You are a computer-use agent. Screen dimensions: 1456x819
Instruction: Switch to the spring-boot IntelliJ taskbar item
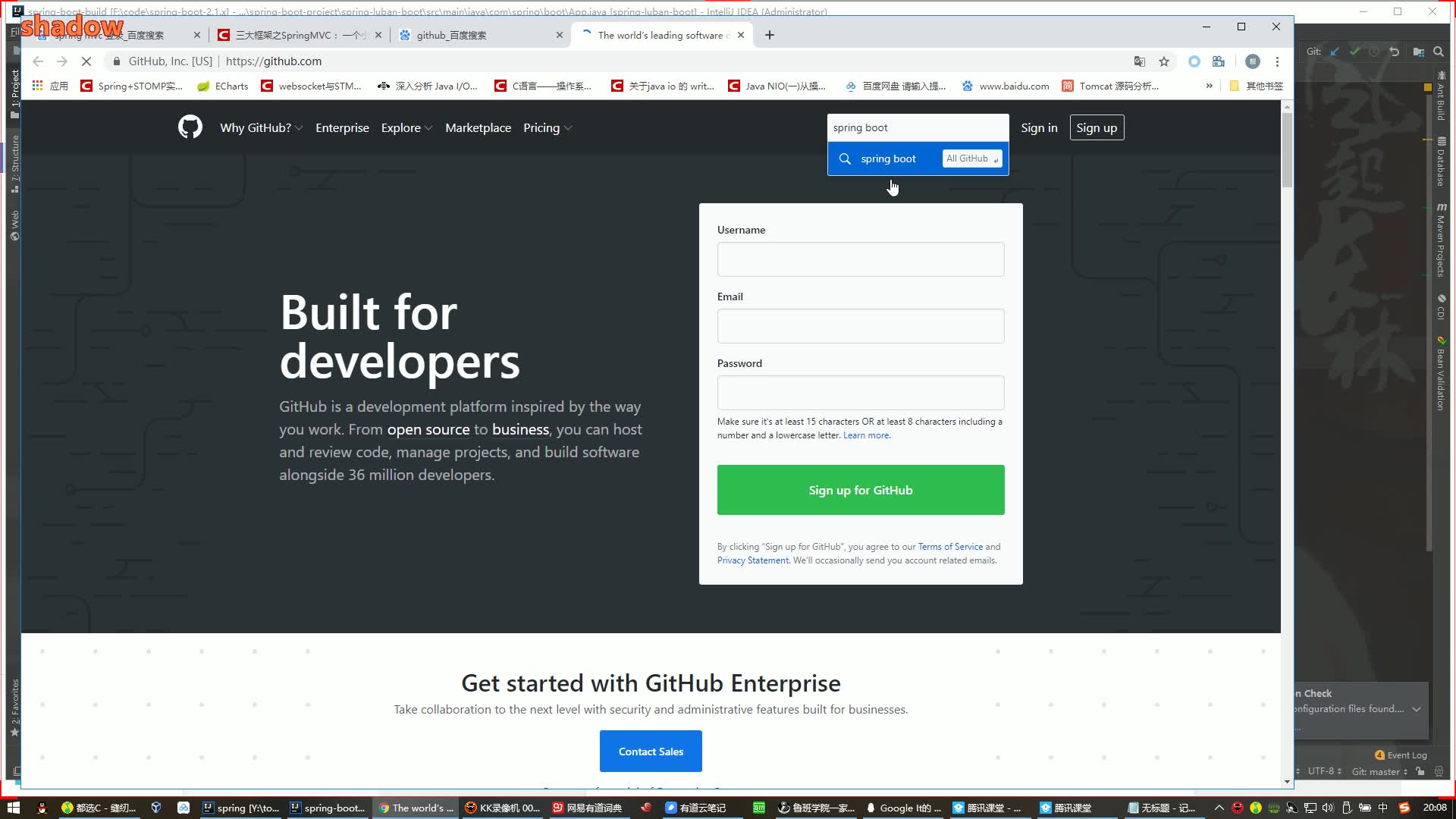coord(328,808)
